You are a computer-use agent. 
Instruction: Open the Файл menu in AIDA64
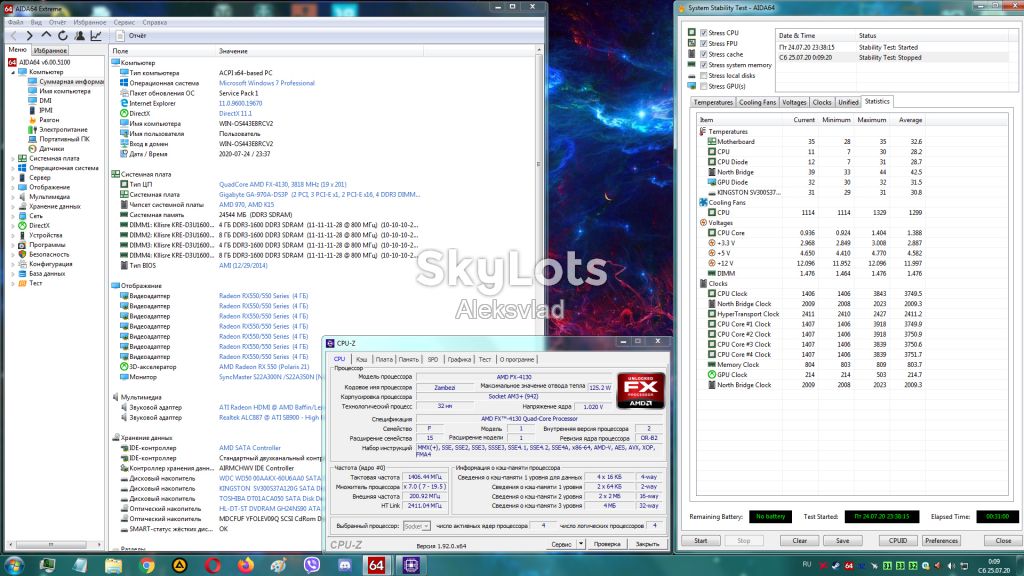coord(16,22)
